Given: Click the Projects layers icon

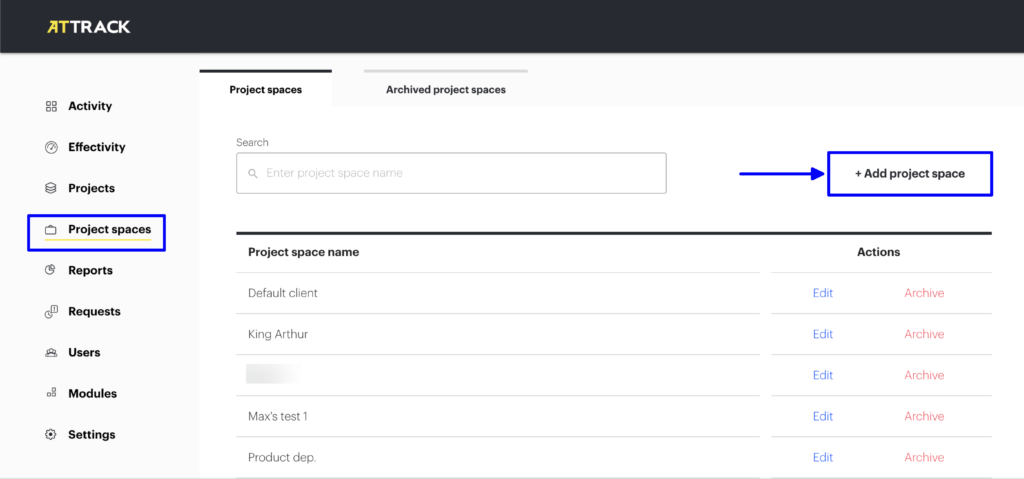Looking at the screenshot, I should point(51,188).
